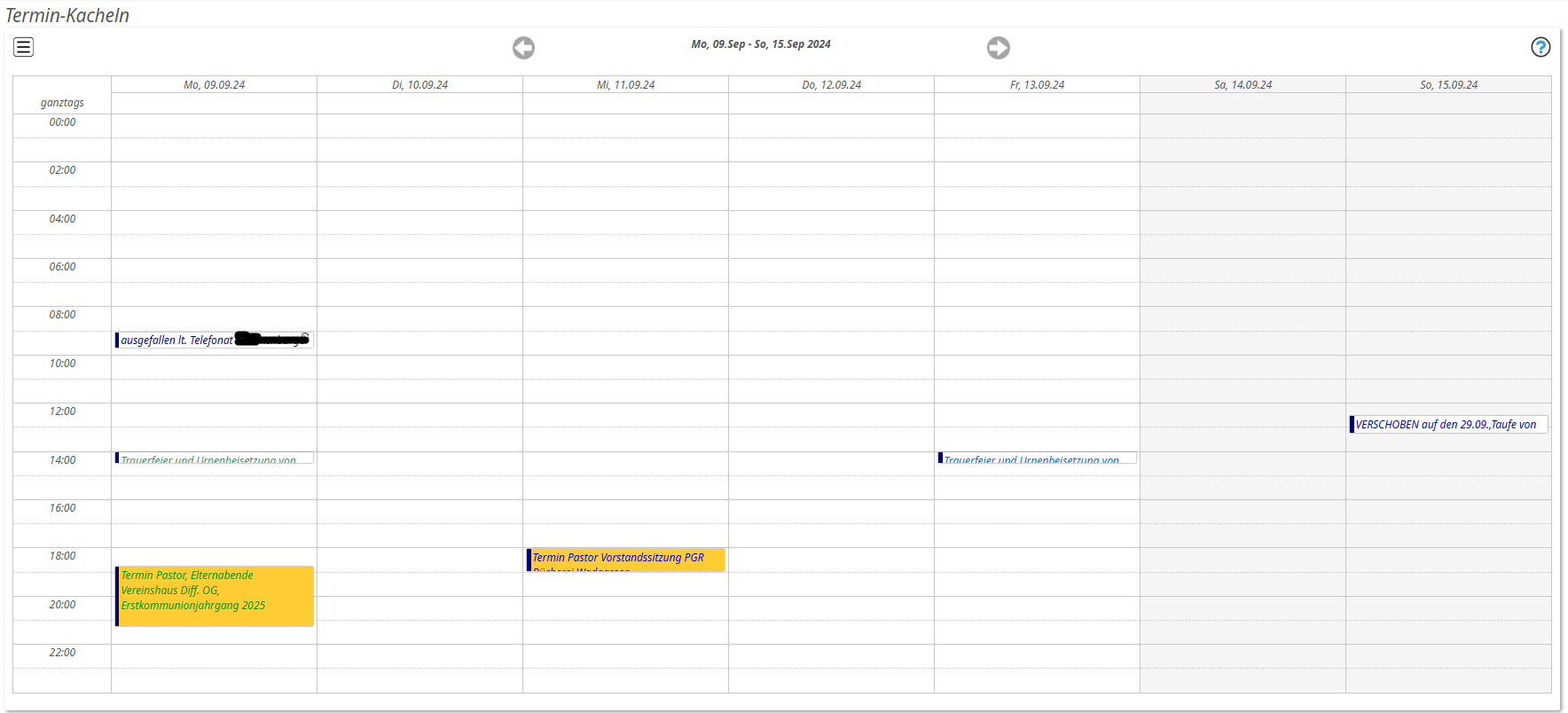Select the Sa, 14.09.24 day header
This screenshot has height=713, width=1568.
point(1243,85)
